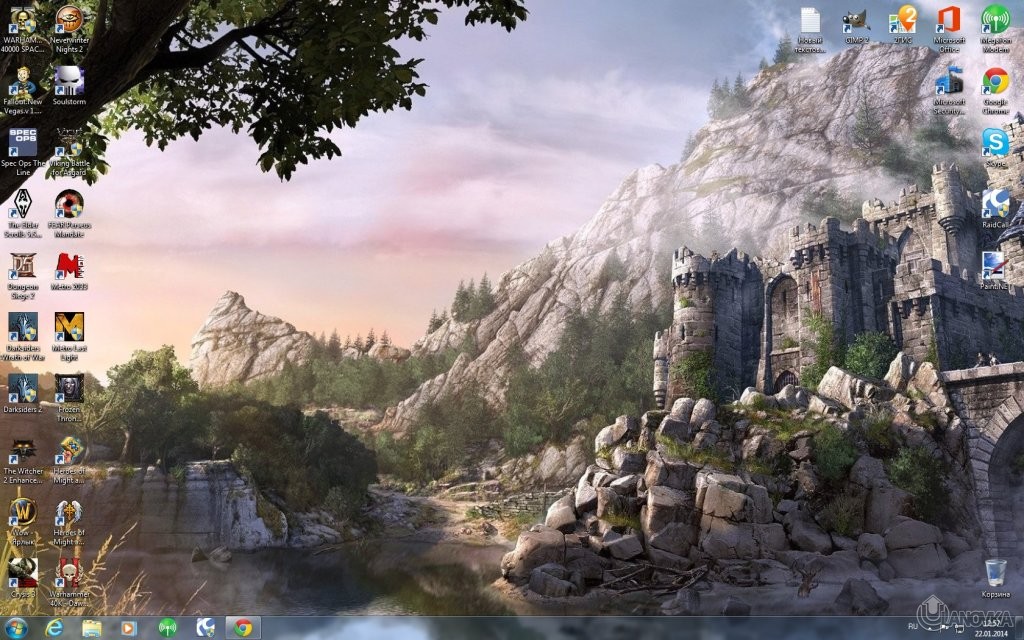Select the MegaFon Modem desktop shortcut
This screenshot has width=1024, height=640.
click(x=995, y=29)
